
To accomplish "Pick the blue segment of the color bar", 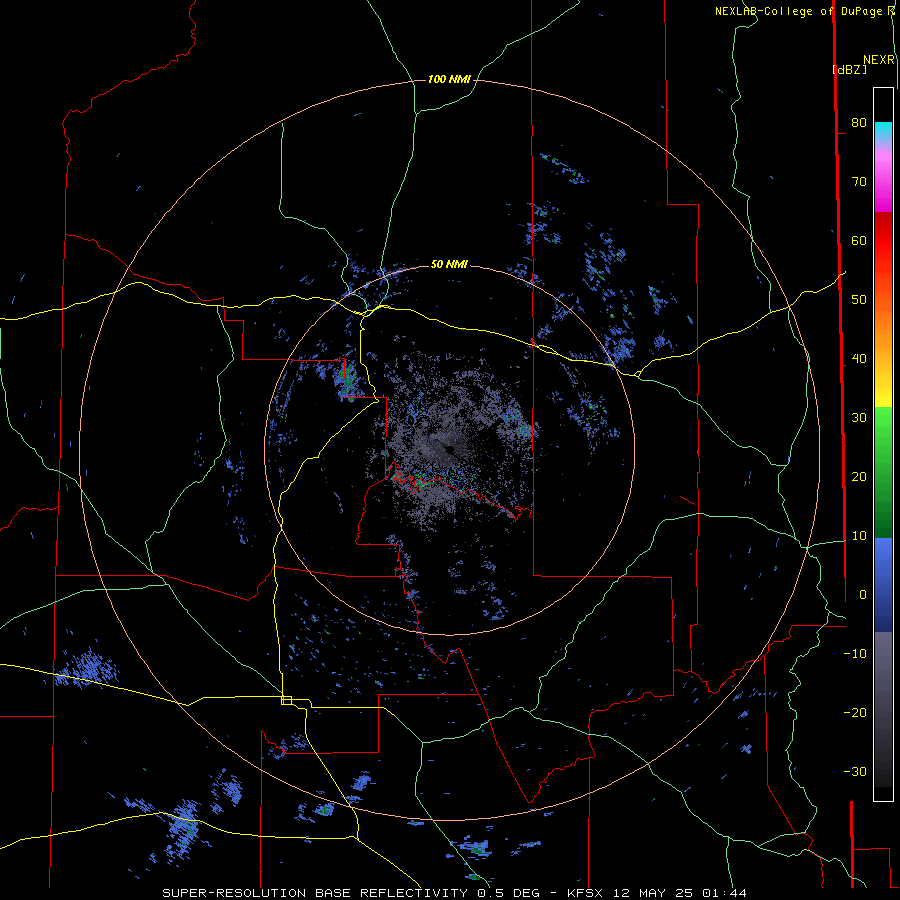I will pyautogui.click(x=883, y=584).
